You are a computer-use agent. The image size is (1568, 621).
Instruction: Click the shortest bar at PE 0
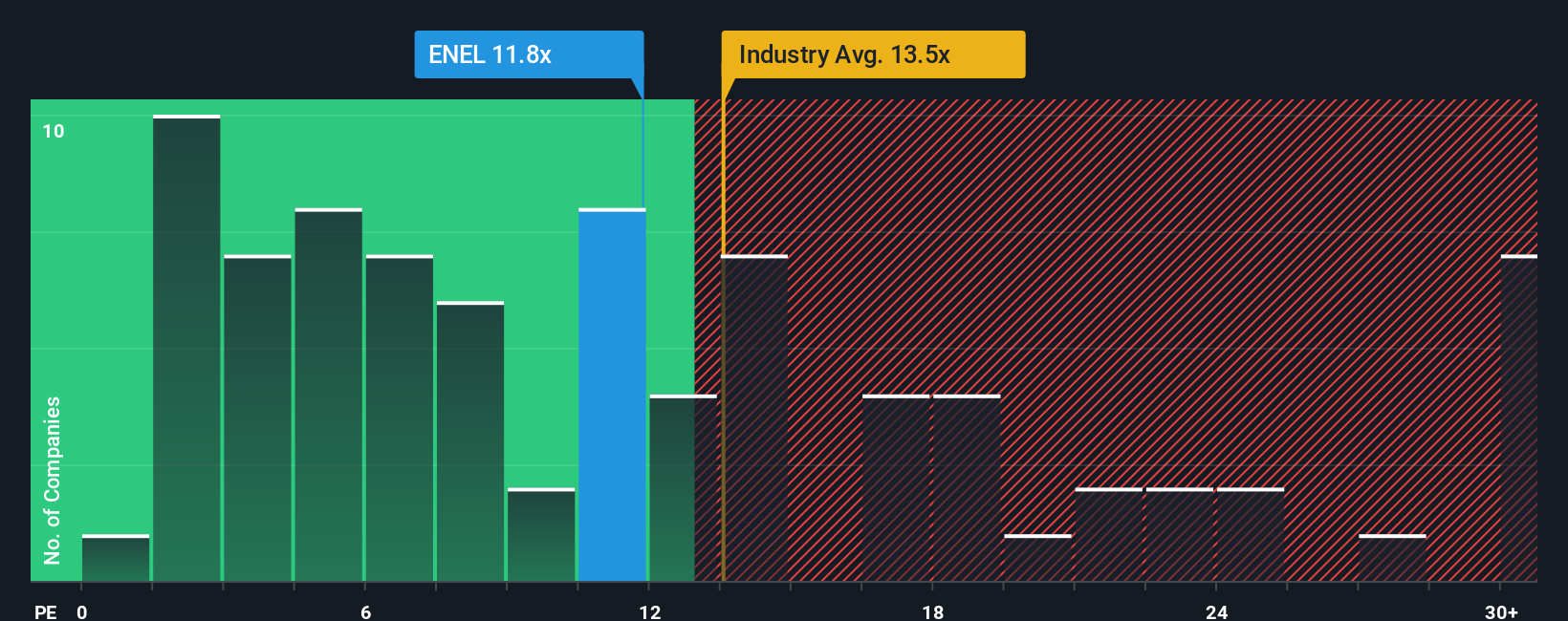click(116, 558)
